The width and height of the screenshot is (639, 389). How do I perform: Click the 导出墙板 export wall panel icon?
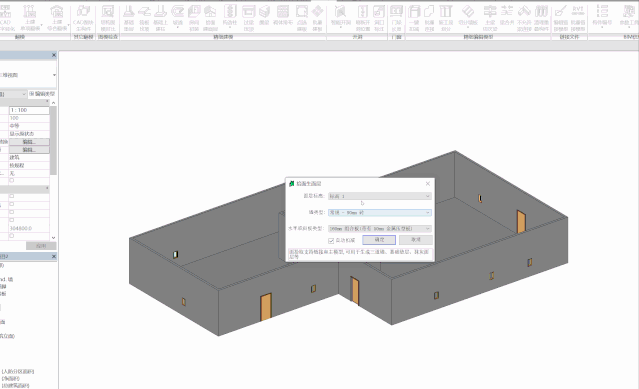point(468,17)
